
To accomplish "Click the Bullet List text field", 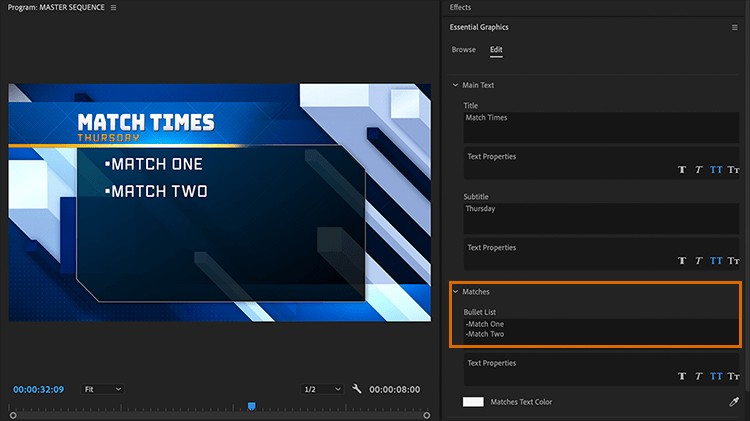I will click(x=600, y=331).
